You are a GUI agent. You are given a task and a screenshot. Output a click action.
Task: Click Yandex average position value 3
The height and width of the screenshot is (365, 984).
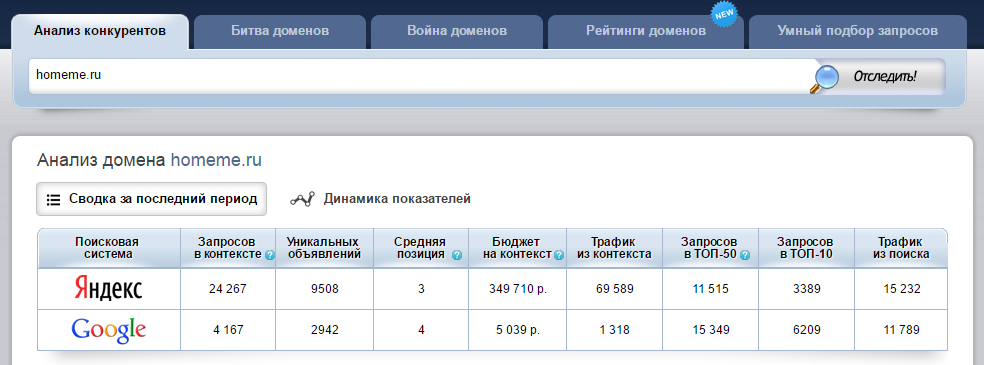(421, 289)
